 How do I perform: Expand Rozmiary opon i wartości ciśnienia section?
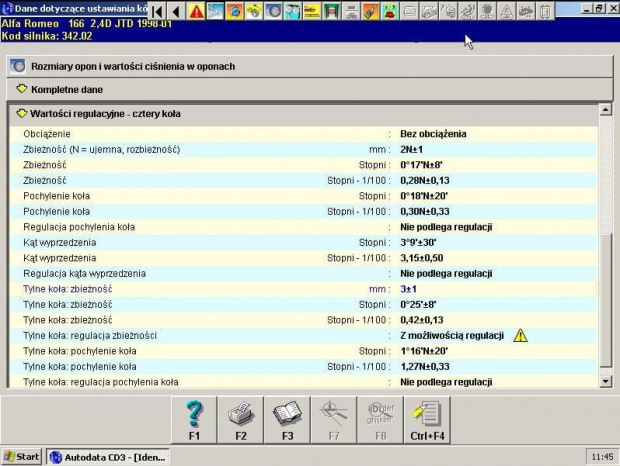(310, 66)
